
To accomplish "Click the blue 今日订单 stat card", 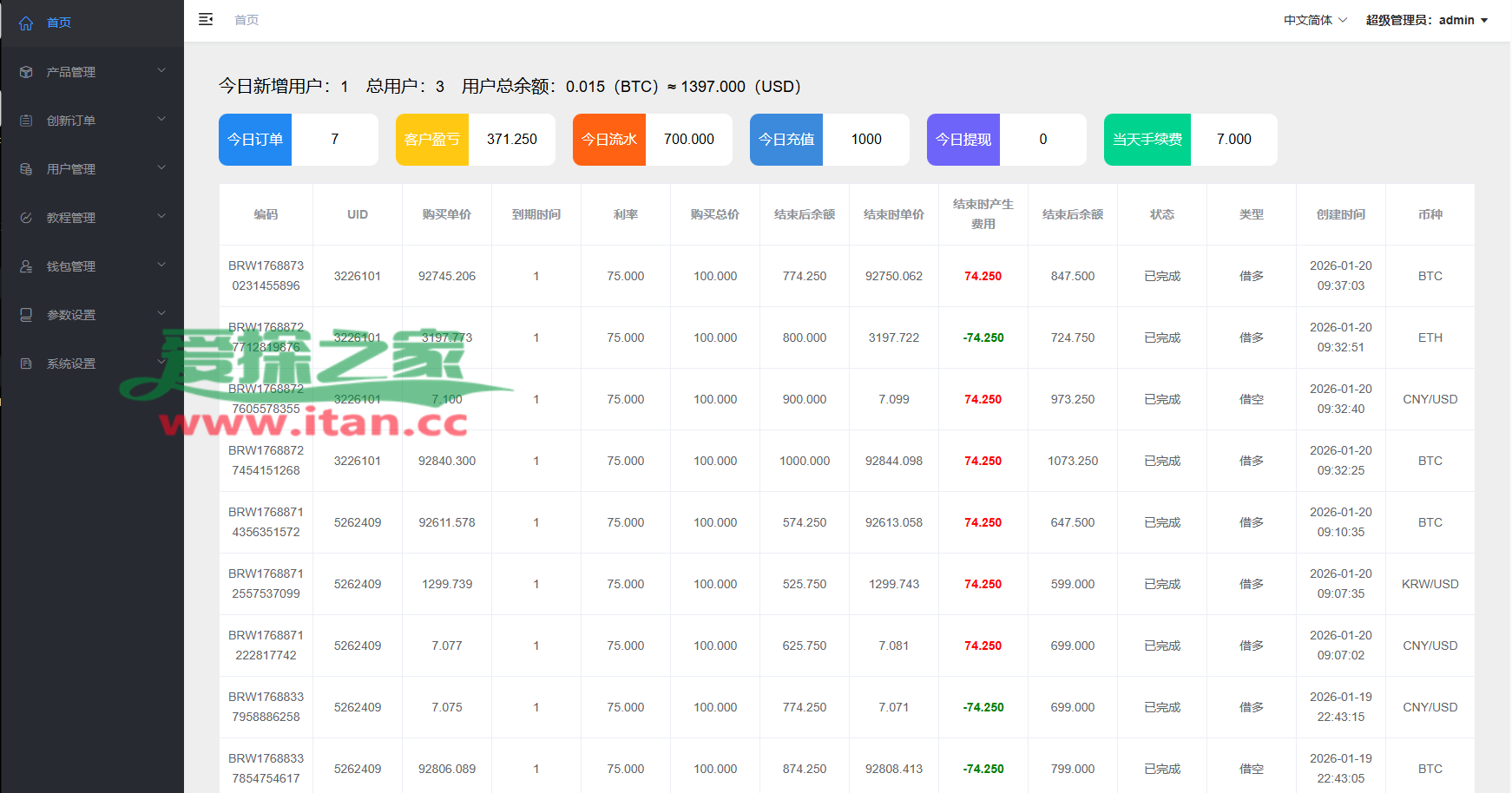I will coord(255,140).
